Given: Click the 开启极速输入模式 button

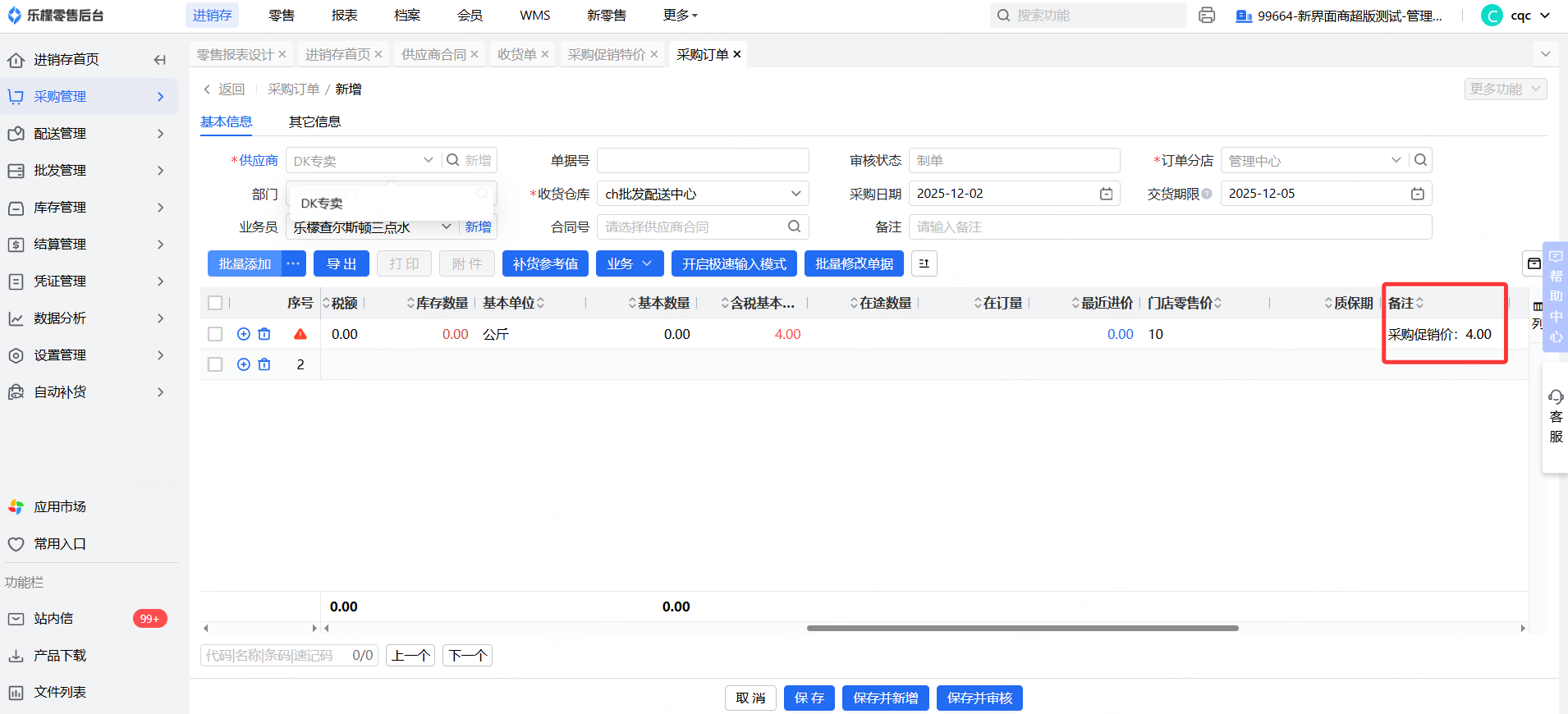Looking at the screenshot, I should click(734, 263).
